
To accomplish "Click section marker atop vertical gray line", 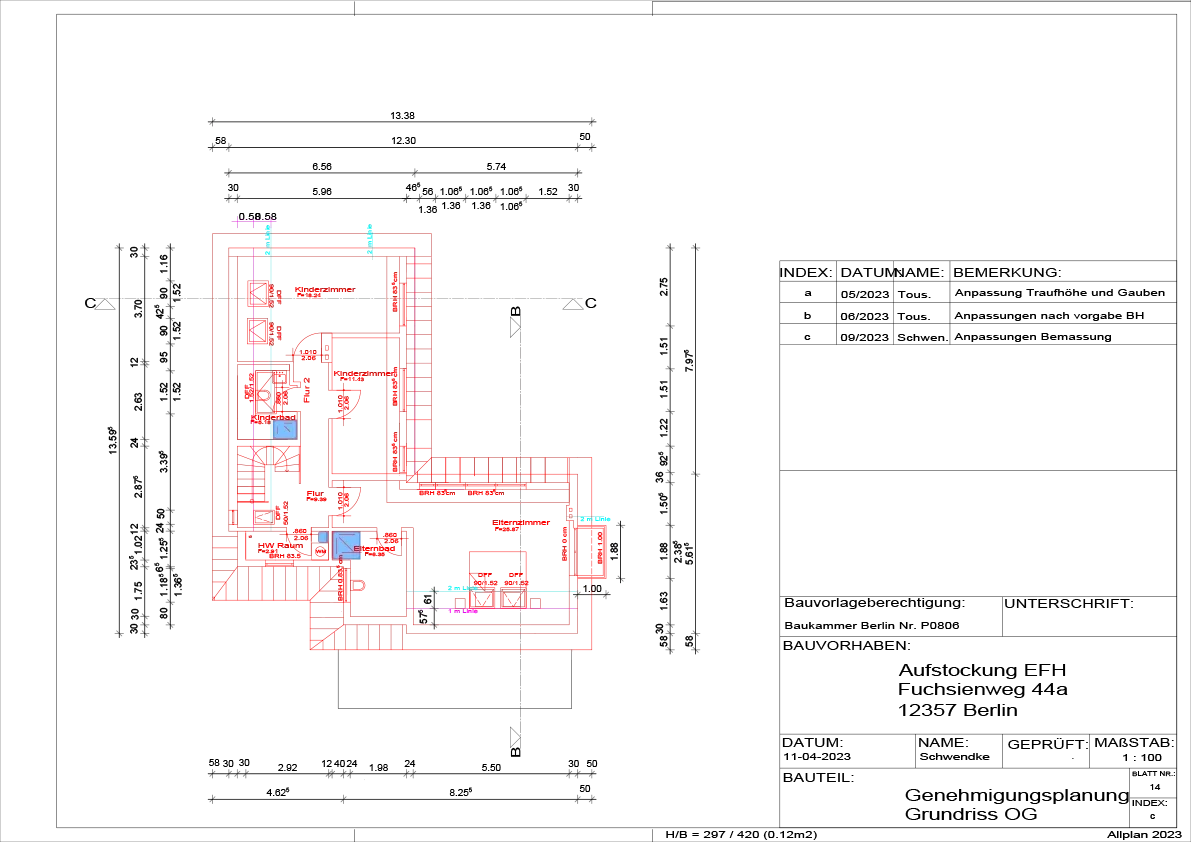I will coord(515,326).
